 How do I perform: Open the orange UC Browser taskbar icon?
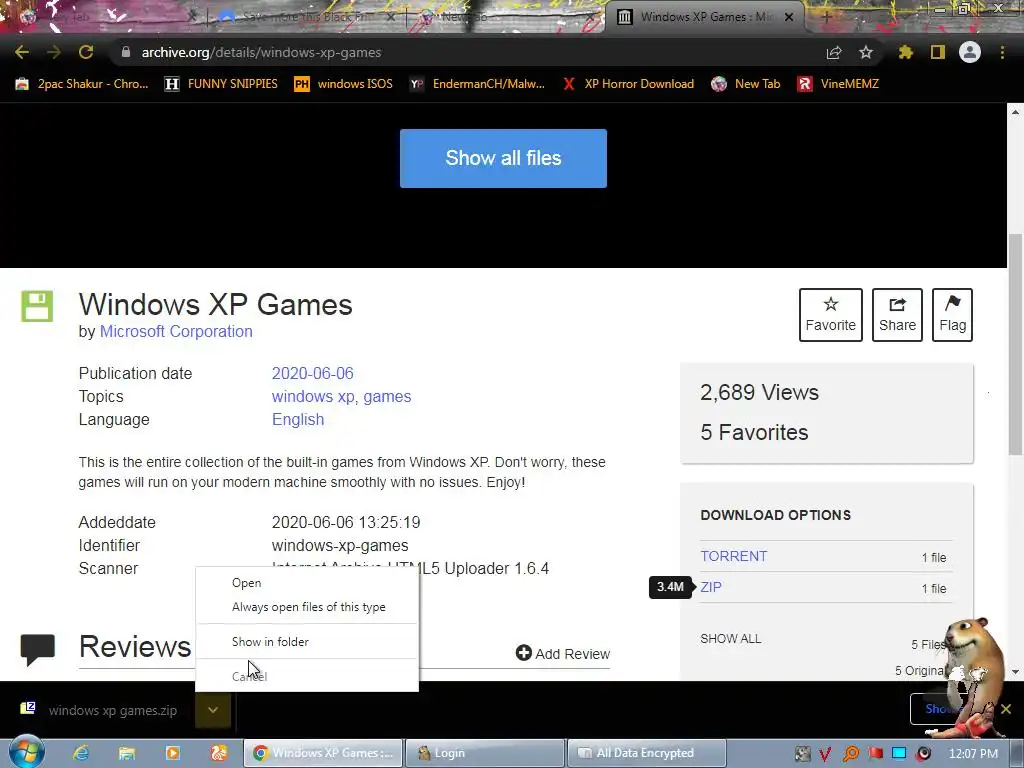click(x=219, y=753)
